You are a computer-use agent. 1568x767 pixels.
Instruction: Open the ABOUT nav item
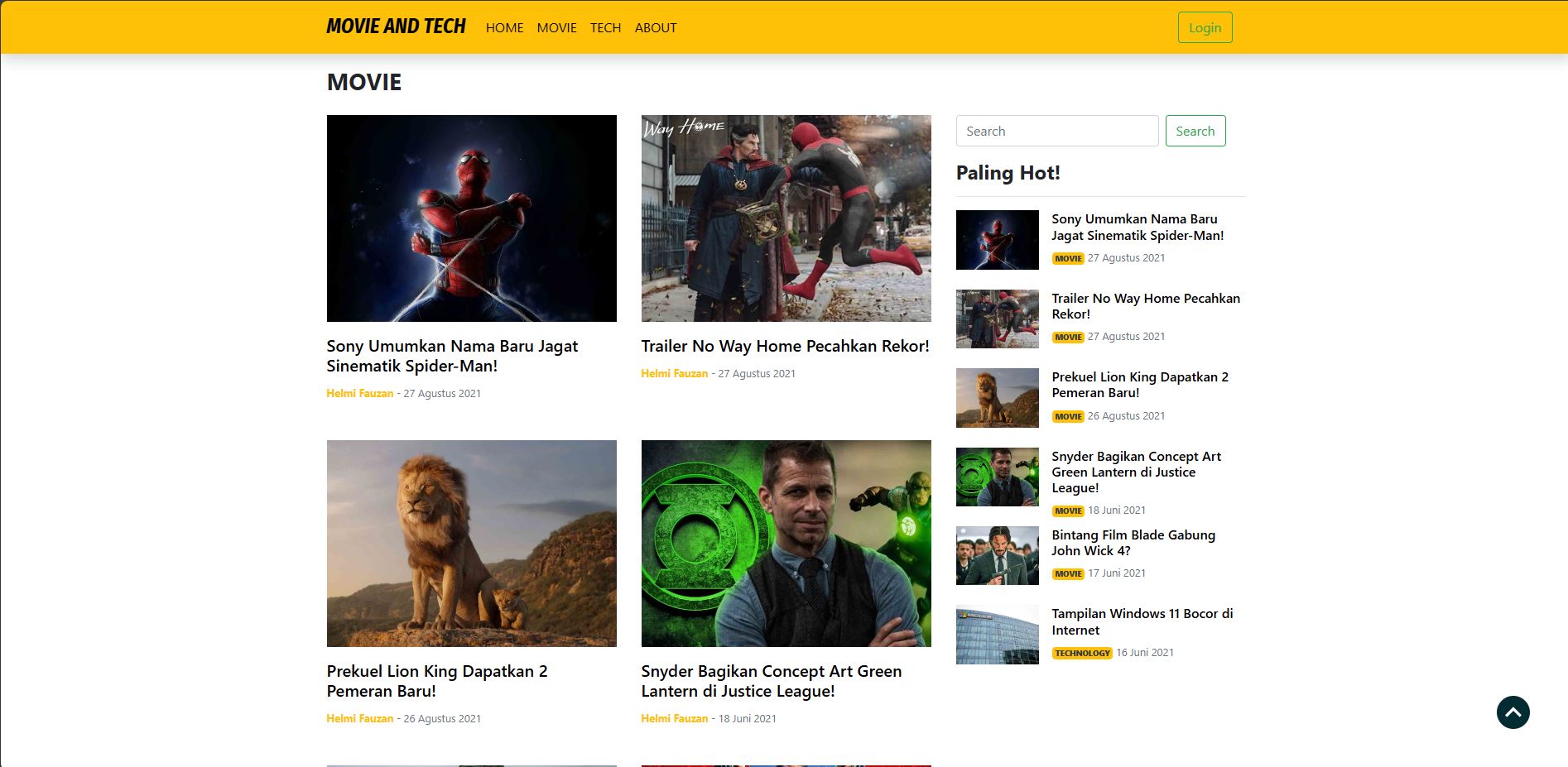[656, 27]
